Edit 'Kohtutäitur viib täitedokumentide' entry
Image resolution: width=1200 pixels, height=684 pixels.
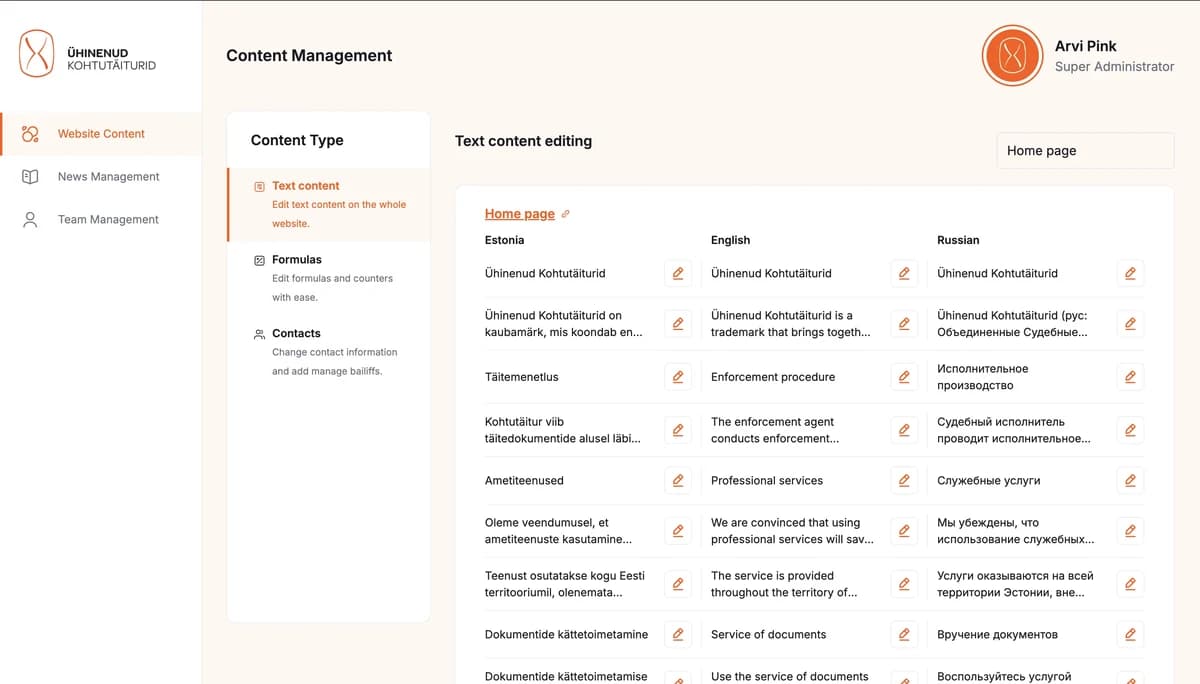coord(678,430)
